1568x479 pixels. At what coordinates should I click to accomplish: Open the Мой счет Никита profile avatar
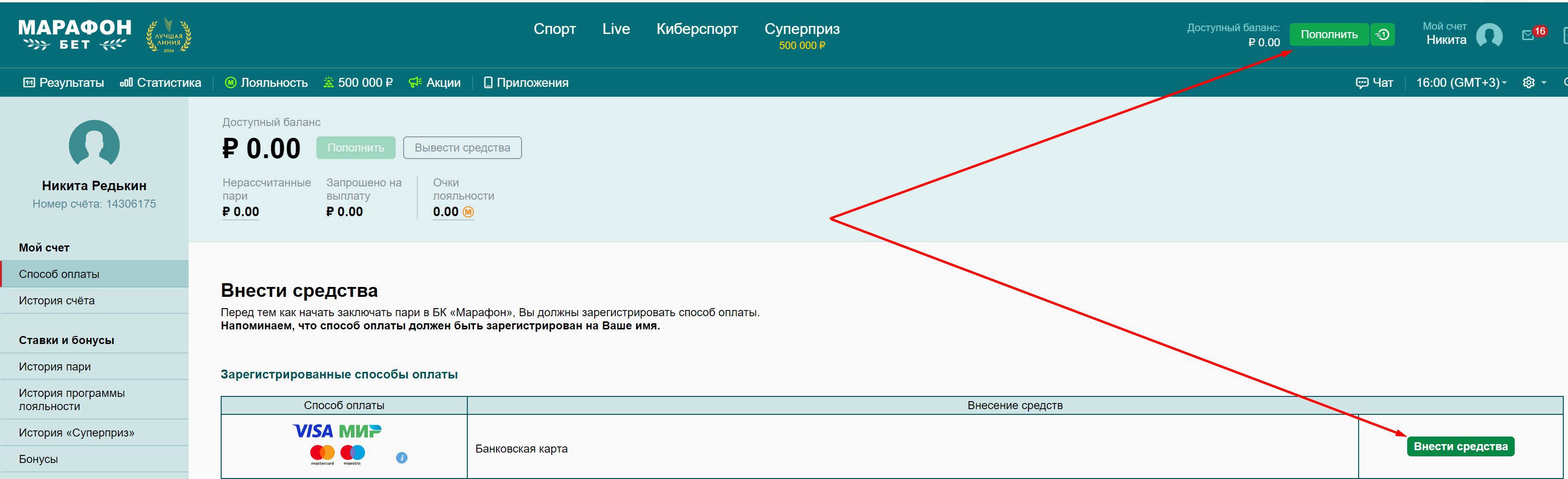click(1489, 35)
